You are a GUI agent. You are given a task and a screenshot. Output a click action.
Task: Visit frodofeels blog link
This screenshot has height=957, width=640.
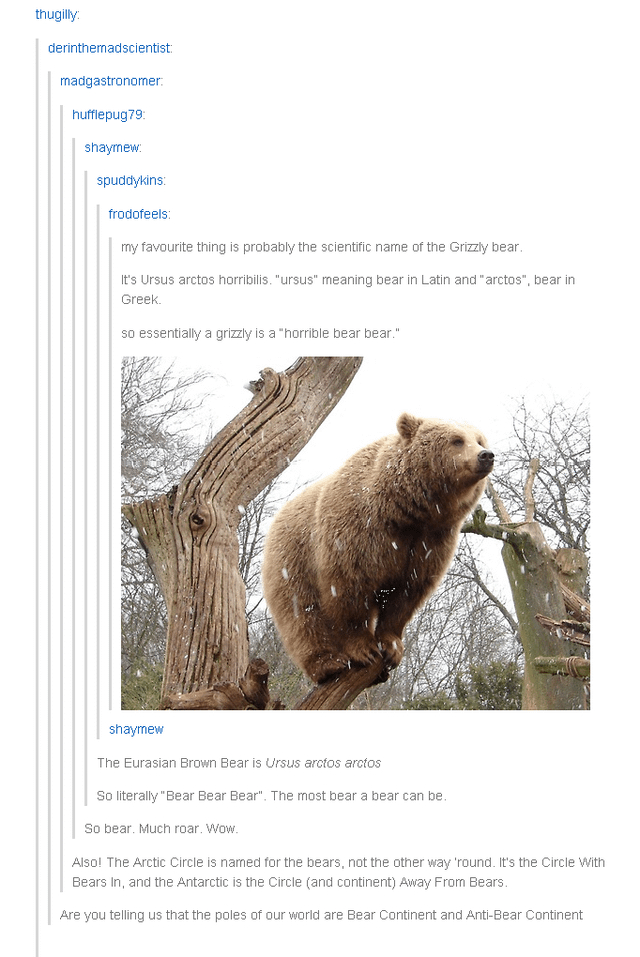point(139,214)
